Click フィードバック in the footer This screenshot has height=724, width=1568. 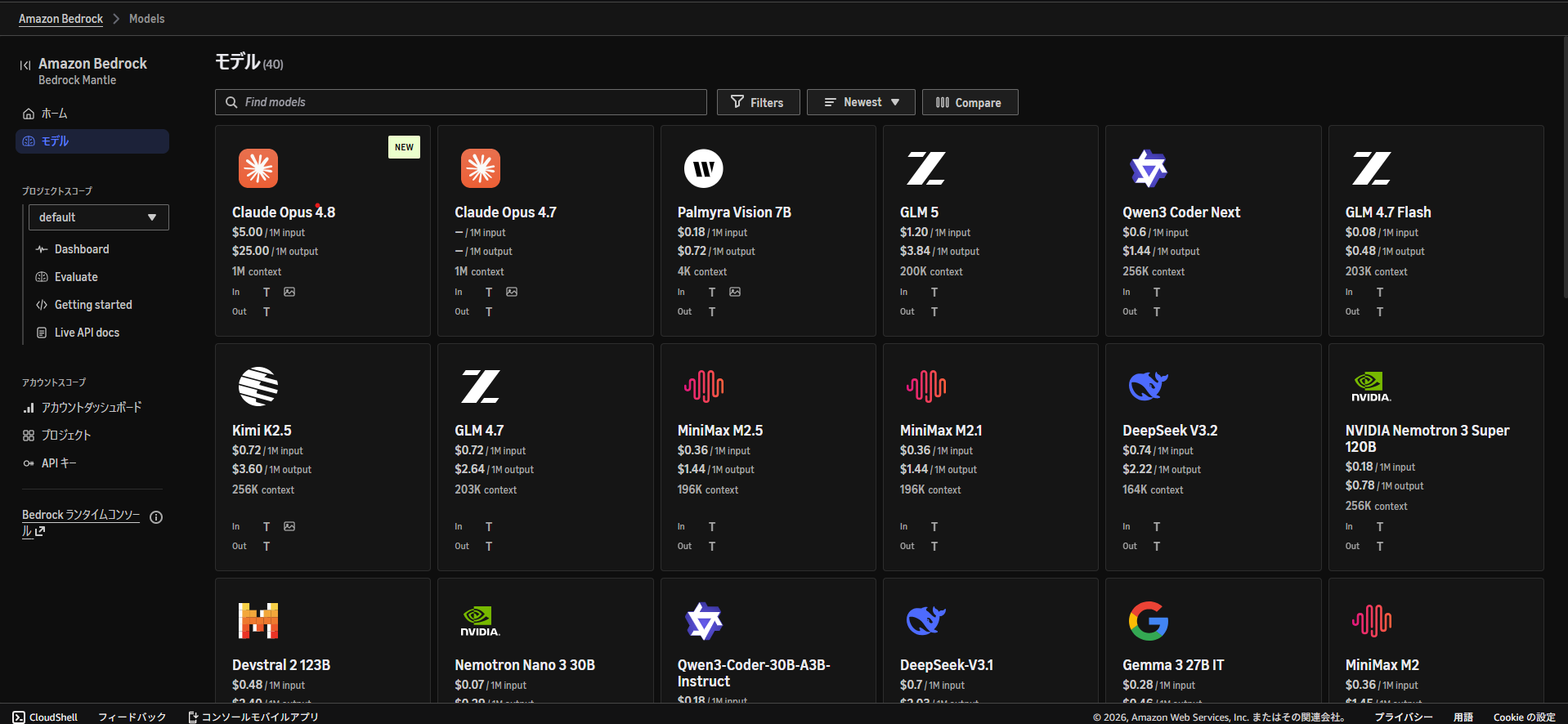(x=132, y=717)
